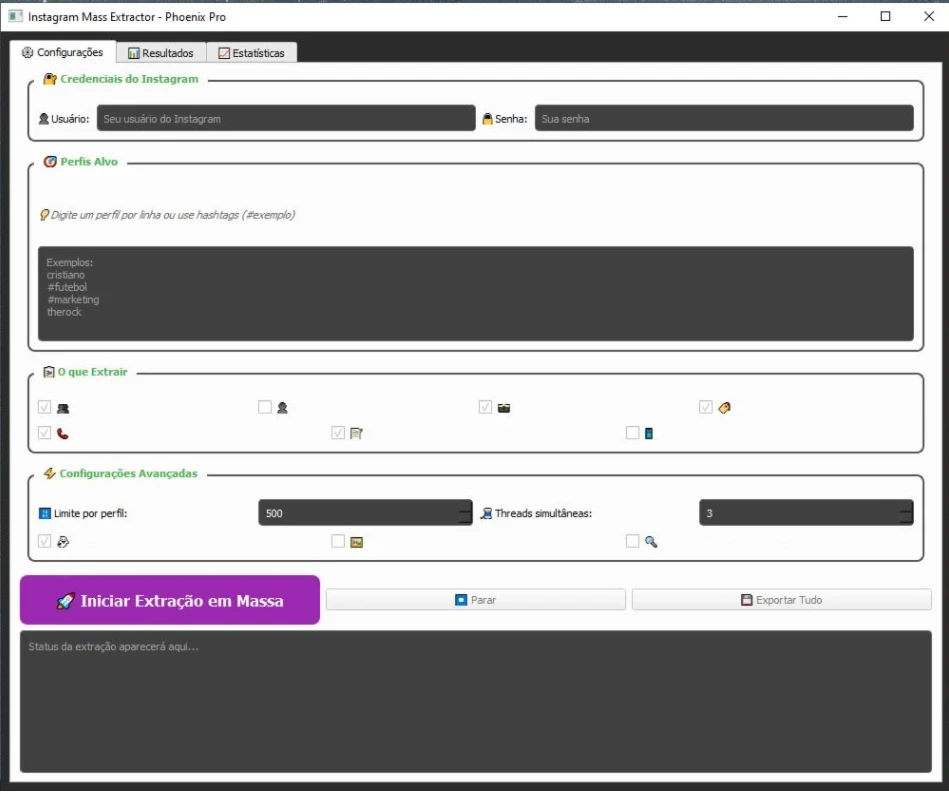Click the padlock icon beside Senha
This screenshot has width=949, height=794.
click(x=487, y=119)
